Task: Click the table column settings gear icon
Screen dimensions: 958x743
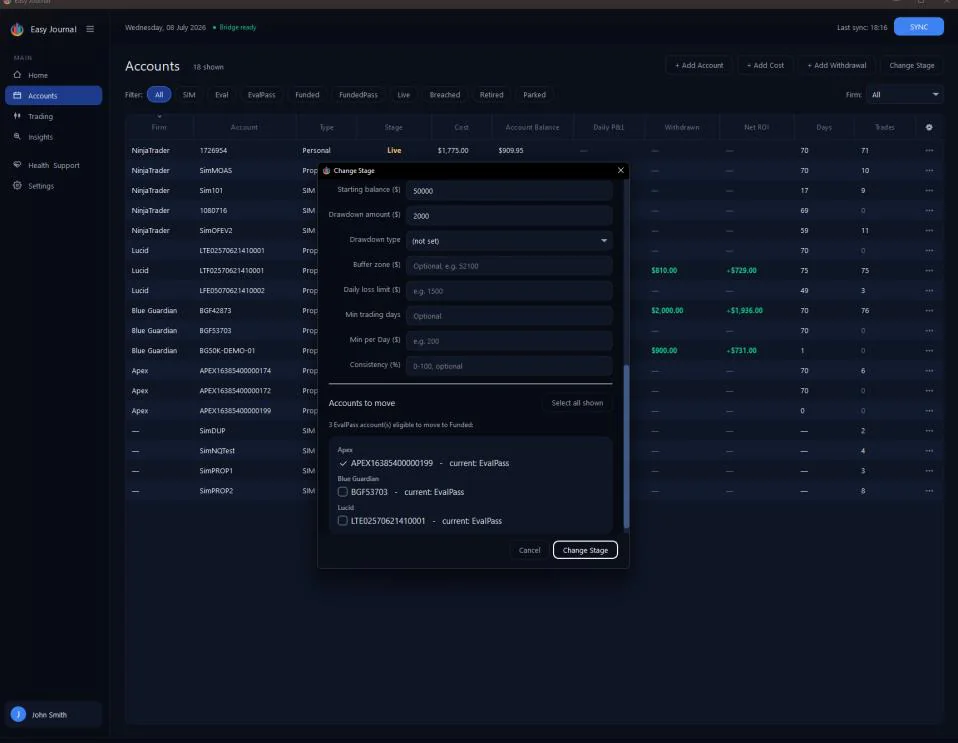Action: pos(929,127)
